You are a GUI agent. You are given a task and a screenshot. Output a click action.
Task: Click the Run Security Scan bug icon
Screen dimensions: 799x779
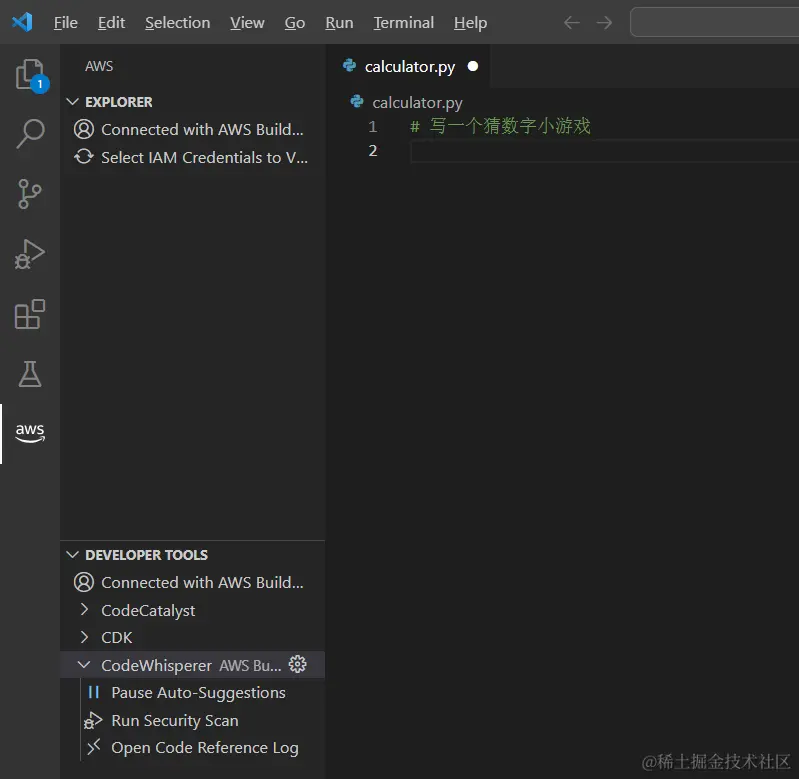click(x=93, y=720)
